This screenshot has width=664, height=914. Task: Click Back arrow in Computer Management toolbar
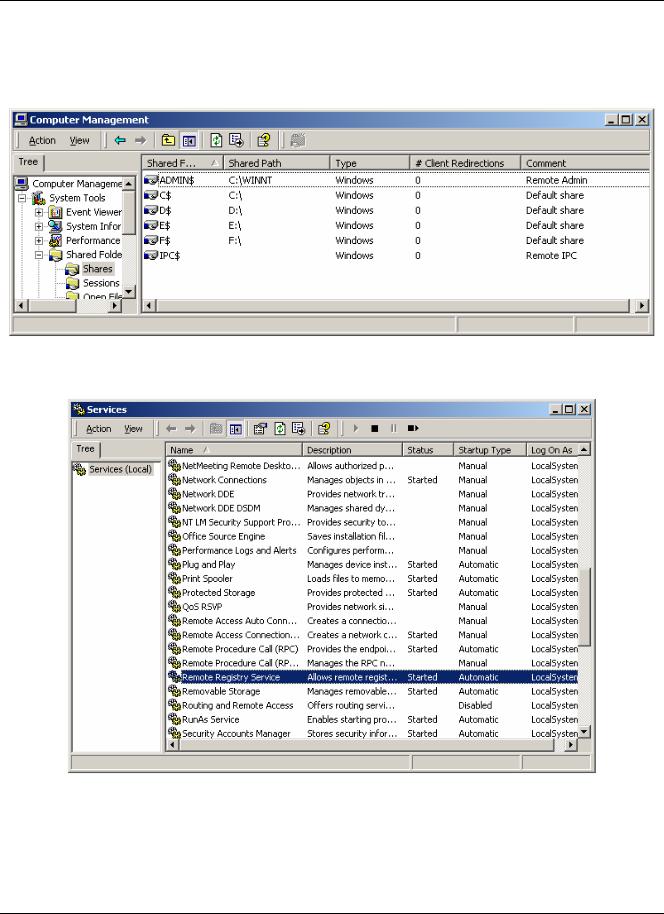pos(120,140)
